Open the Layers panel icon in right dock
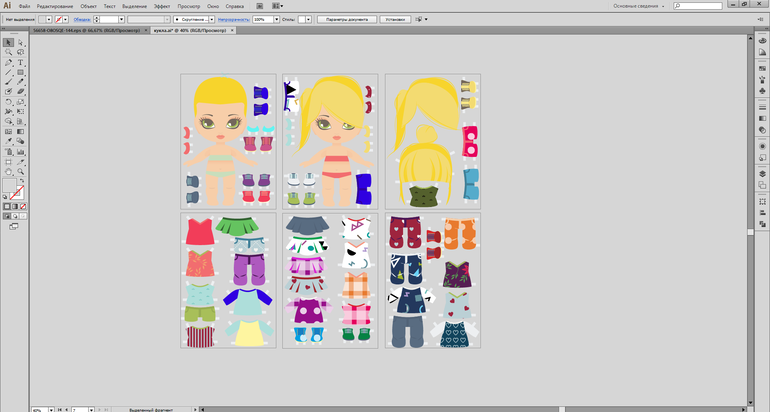Screen dimensions: 770x412 click(761, 175)
